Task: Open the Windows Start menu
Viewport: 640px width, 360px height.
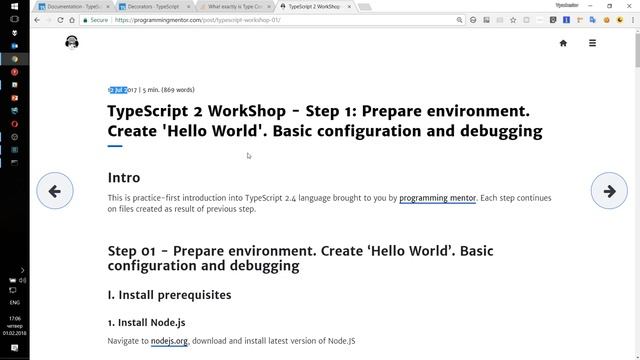Action: tap(14, 6)
